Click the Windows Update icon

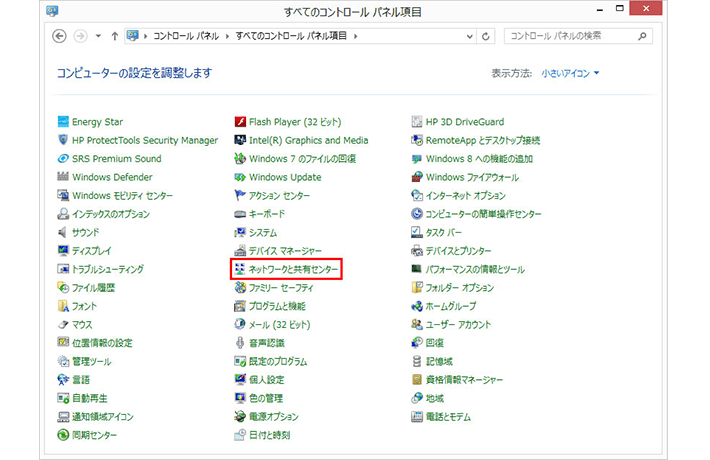(x=240, y=177)
